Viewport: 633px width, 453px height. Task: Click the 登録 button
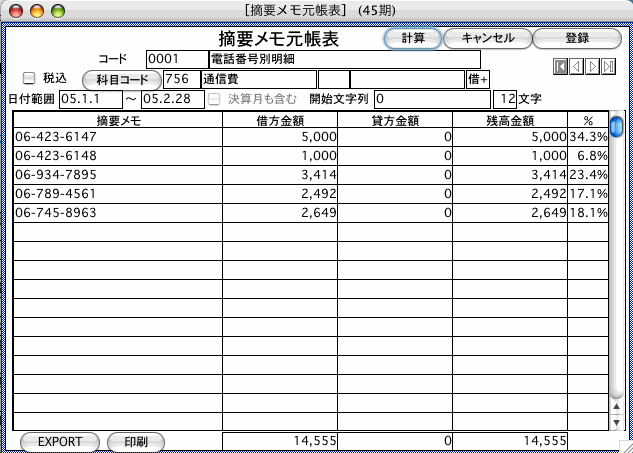pyautogui.click(x=576, y=38)
